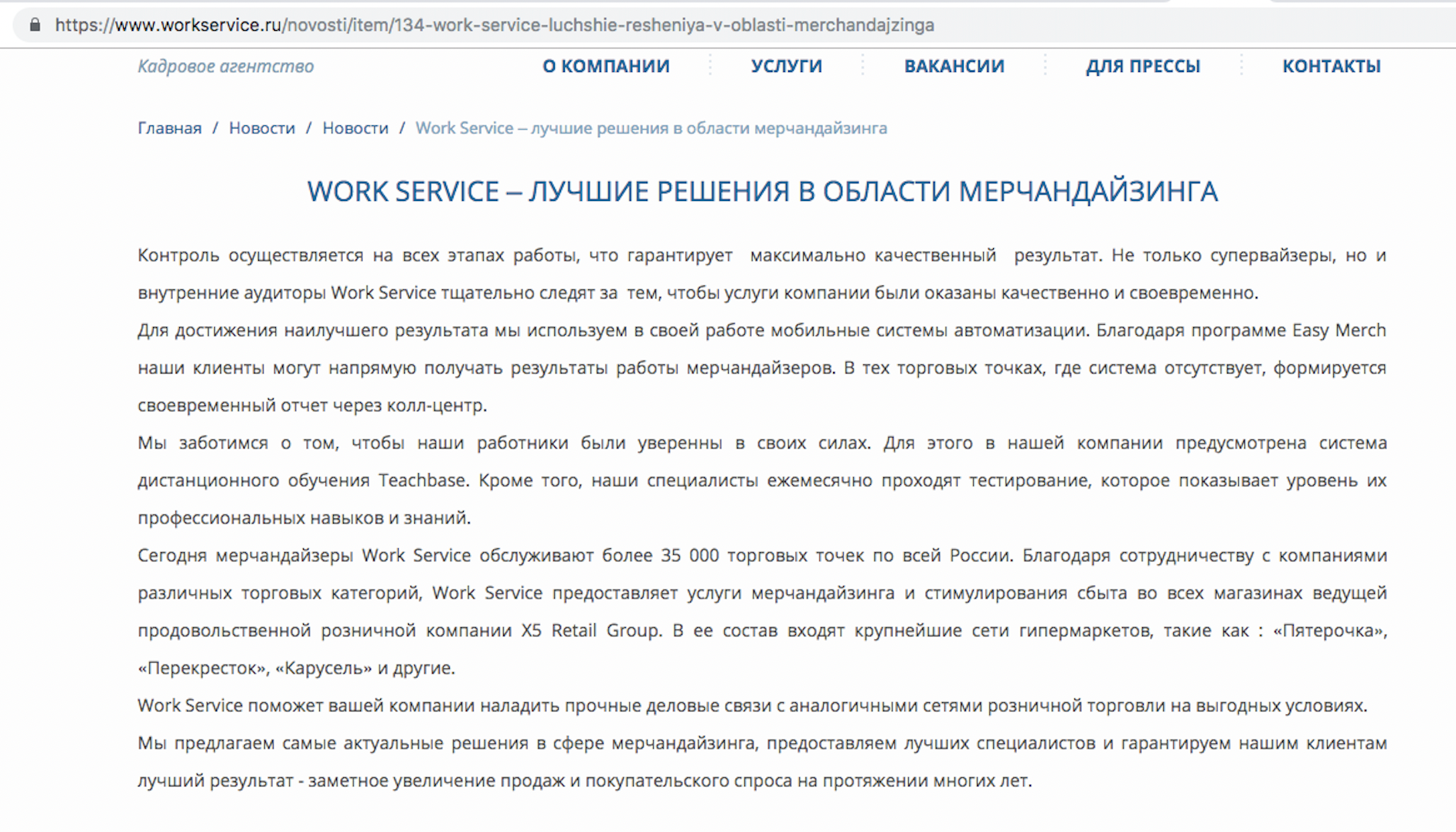Click the first Новости breadcrumb link
Image resolution: width=1456 pixels, height=832 pixels.
point(262,128)
